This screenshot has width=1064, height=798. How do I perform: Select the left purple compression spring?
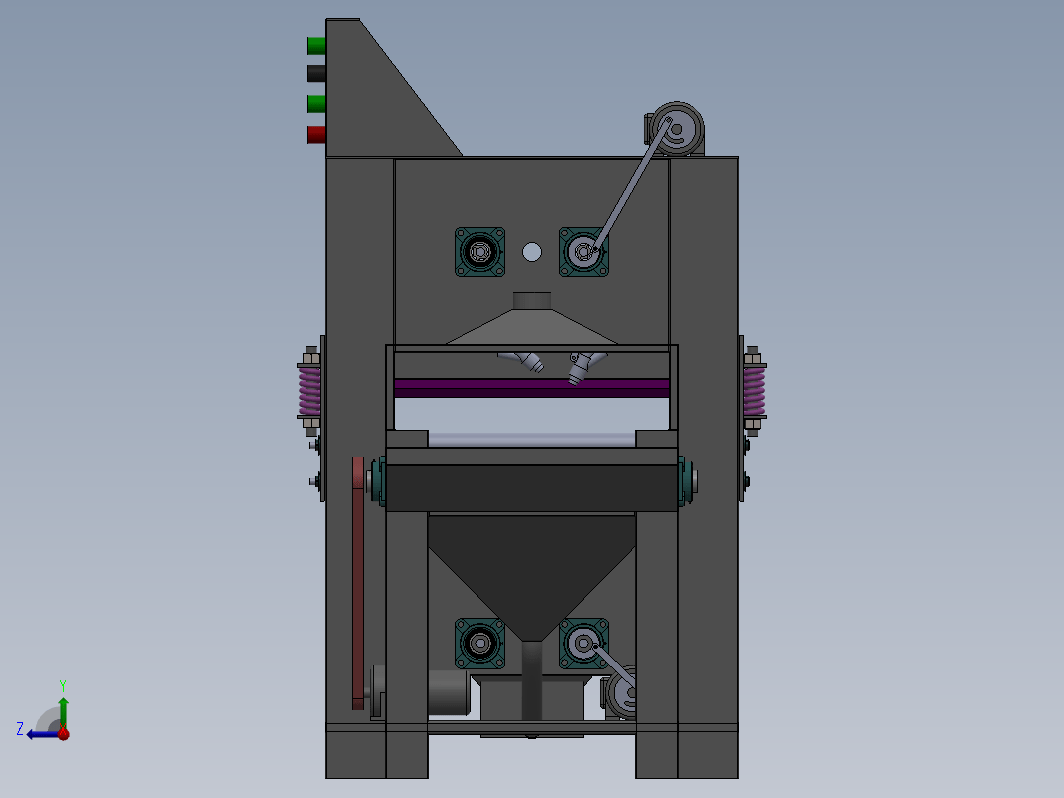coord(309,392)
